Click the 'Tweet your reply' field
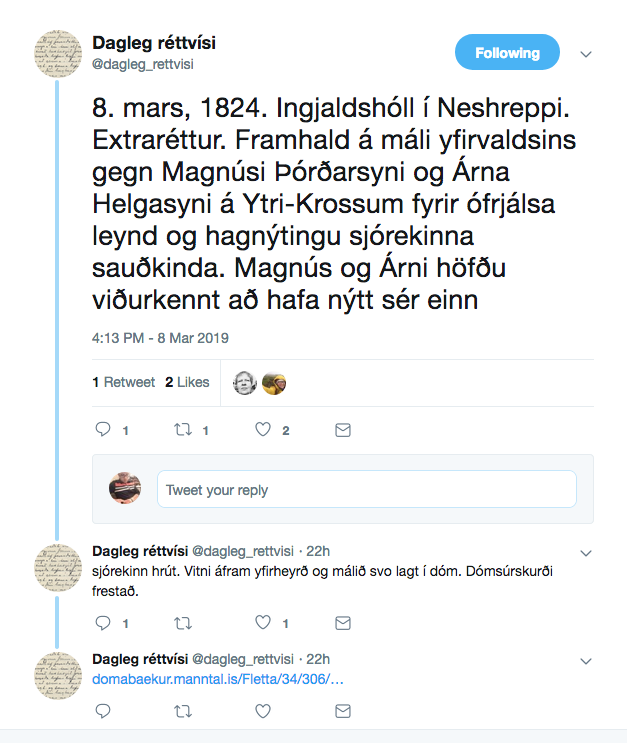 (366, 490)
